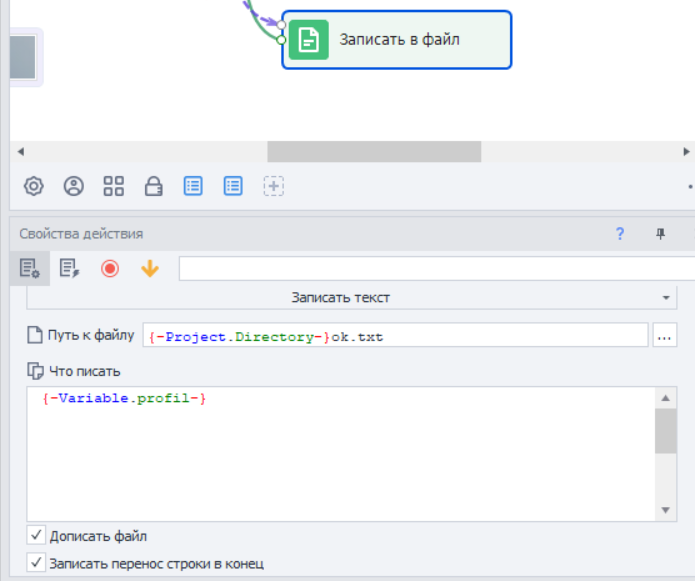
Task: Click the gear settings icon in the lower toolbar
Action: [x=34, y=186]
